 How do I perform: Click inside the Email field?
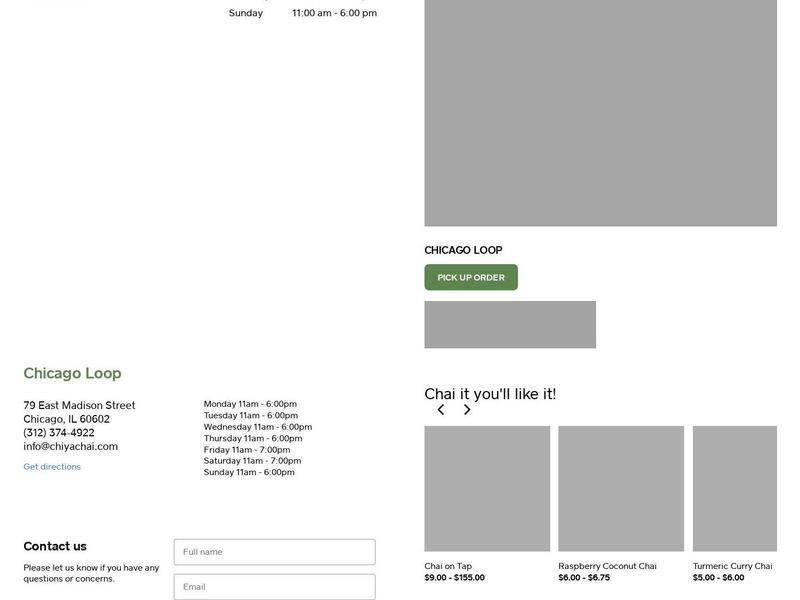click(275, 586)
